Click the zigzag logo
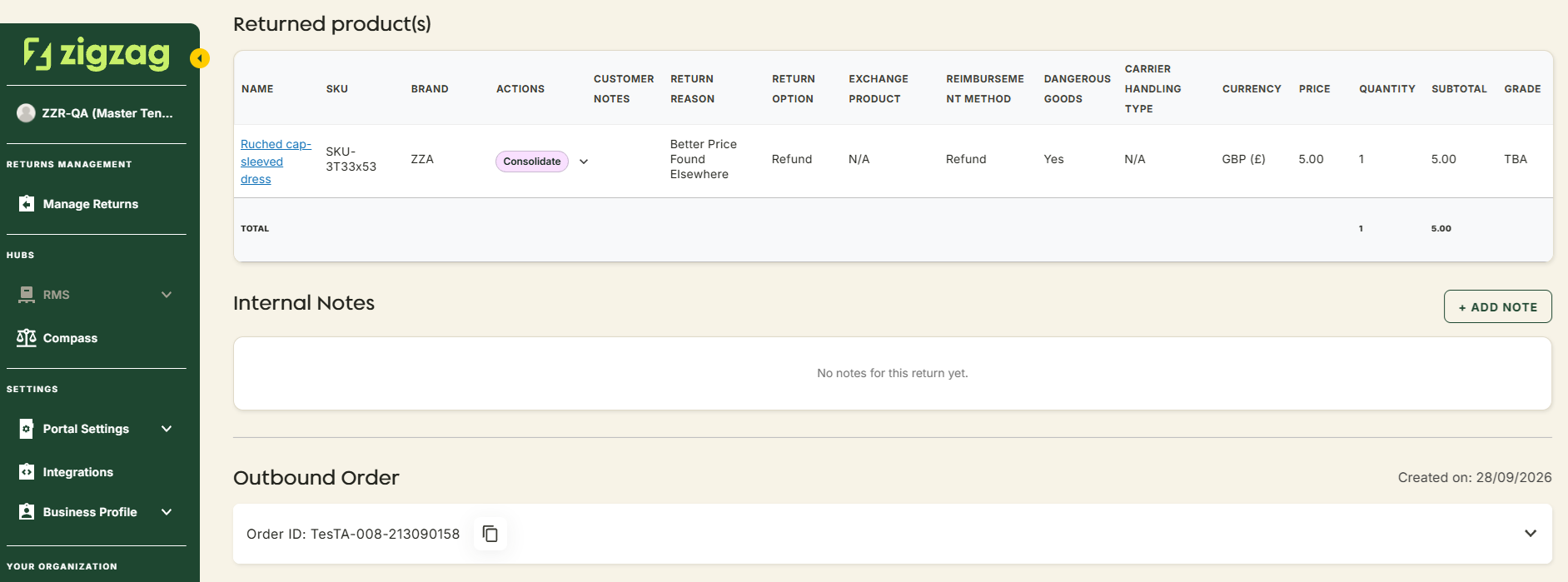1568x582 pixels. click(97, 53)
